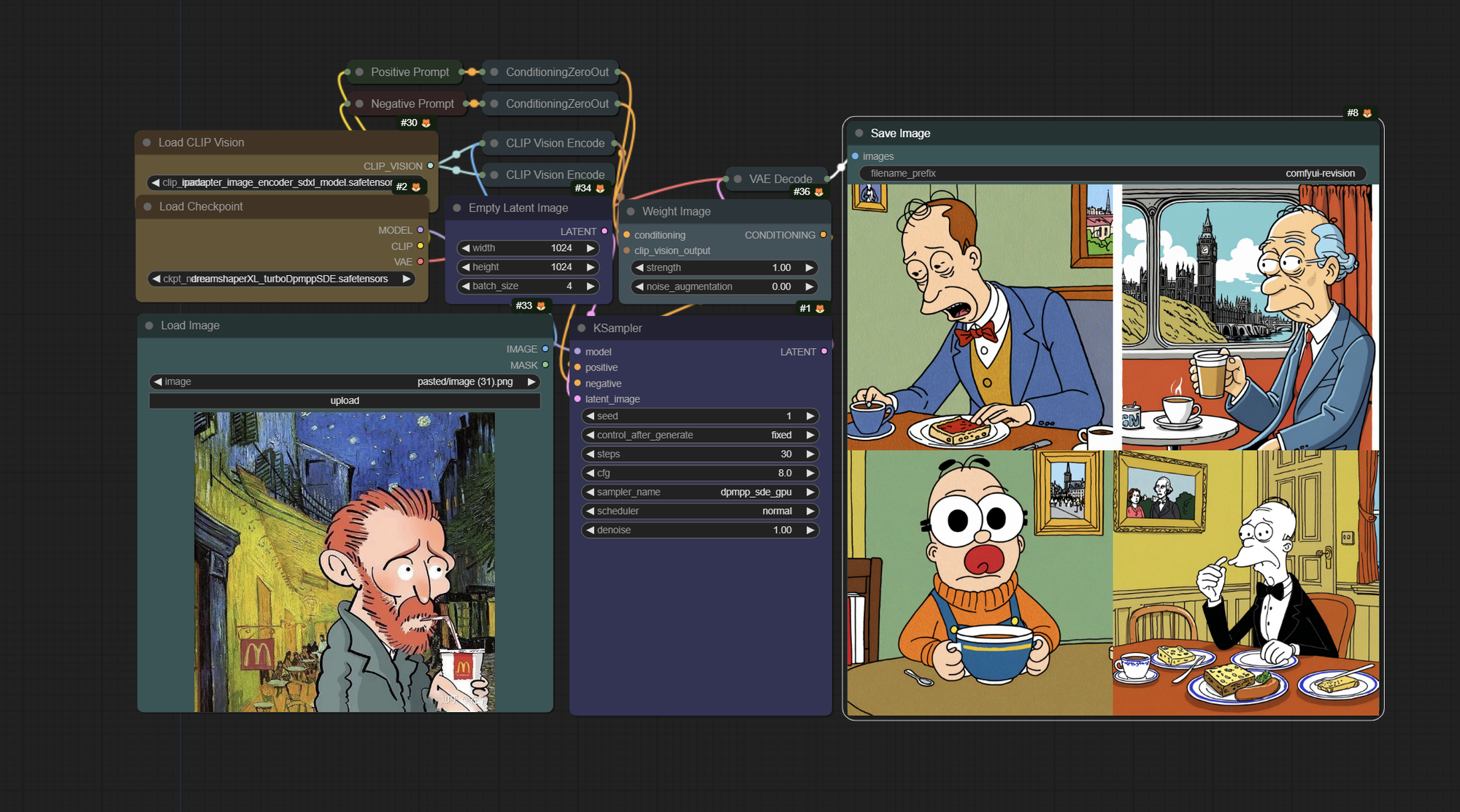Open the scheduler dropdown
This screenshot has height=812, width=1460.
coord(700,511)
